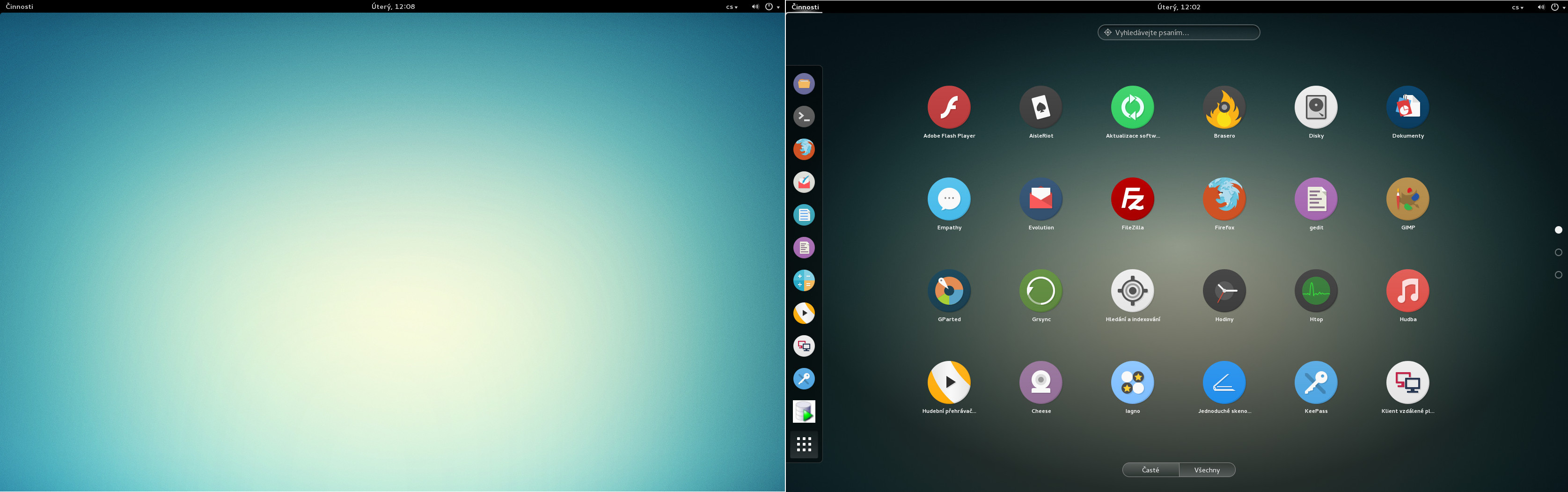
Task: Open the database app with the green arrow in the dock
Action: pyautogui.click(x=804, y=412)
